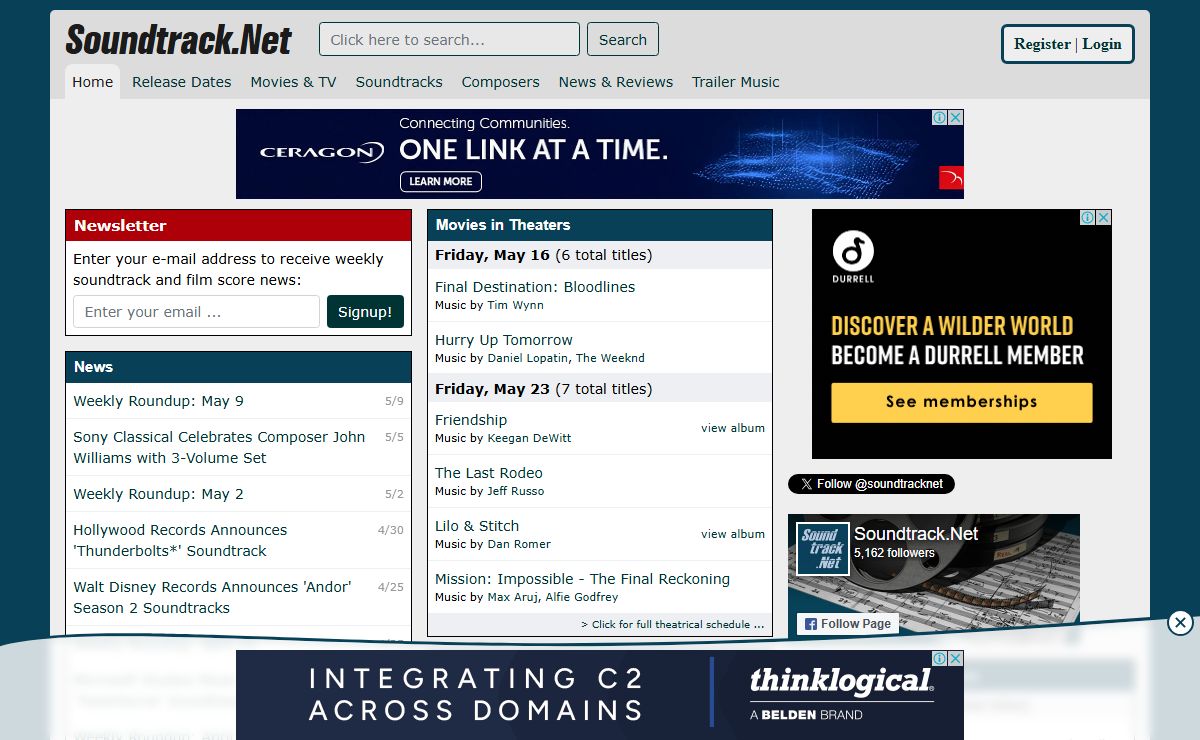
Task: Close the bottom overlay ad with X
Action: pyautogui.click(x=1180, y=623)
